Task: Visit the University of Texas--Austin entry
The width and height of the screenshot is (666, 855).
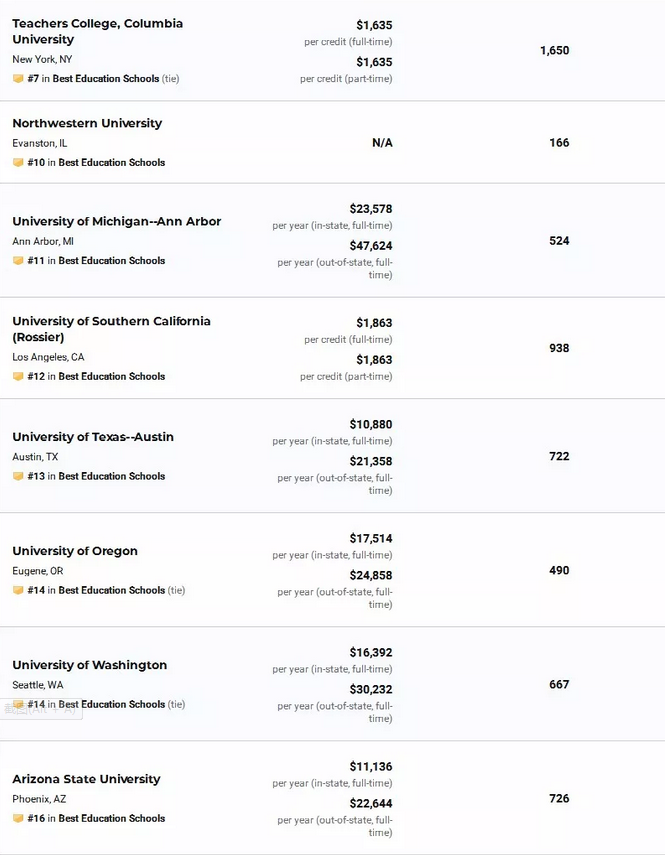Action: coord(93,437)
